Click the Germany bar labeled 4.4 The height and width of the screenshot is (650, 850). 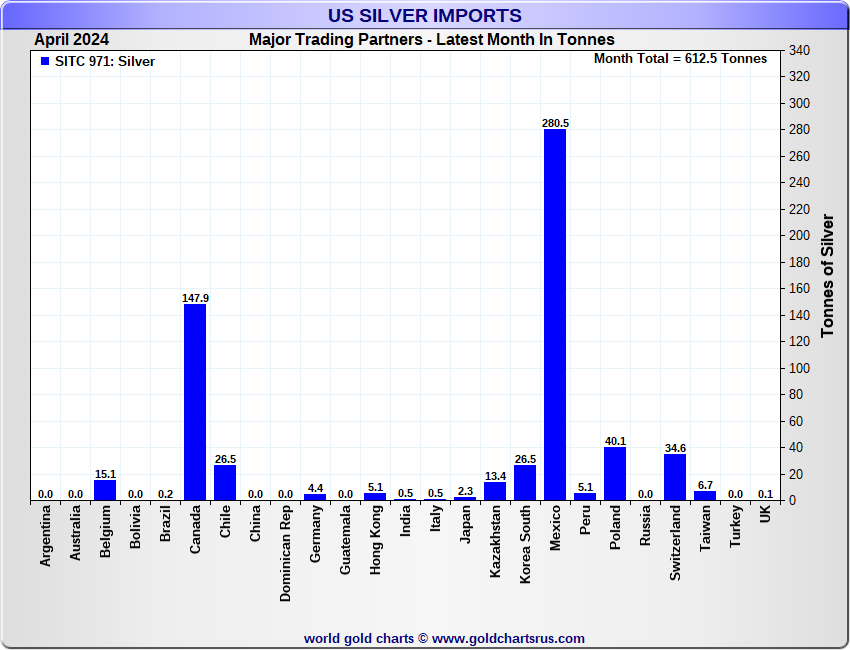coord(315,497)
